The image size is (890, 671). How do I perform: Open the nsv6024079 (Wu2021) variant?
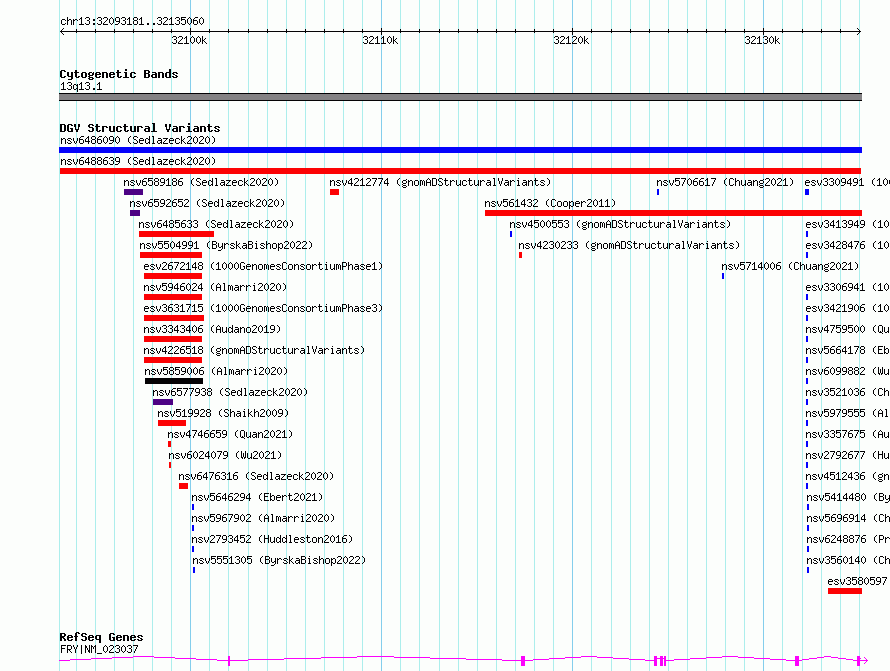tap(225, 455)
